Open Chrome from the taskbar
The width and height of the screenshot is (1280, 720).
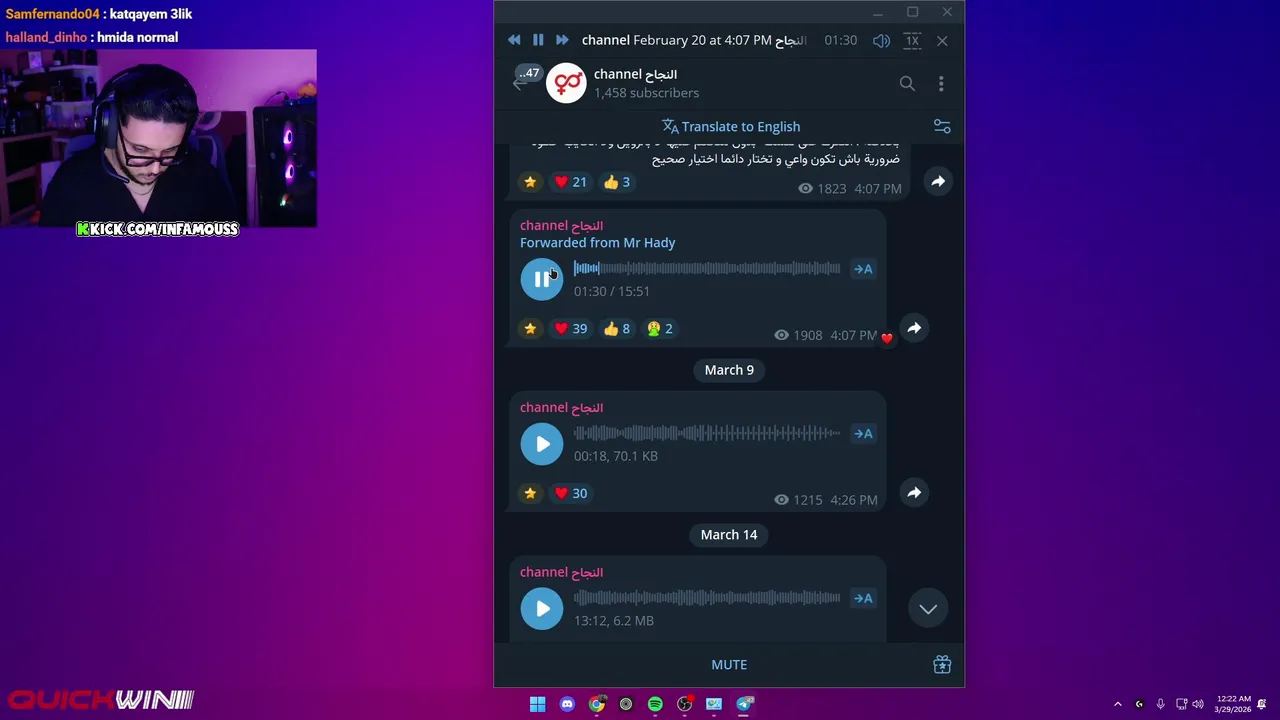[597, 704]
